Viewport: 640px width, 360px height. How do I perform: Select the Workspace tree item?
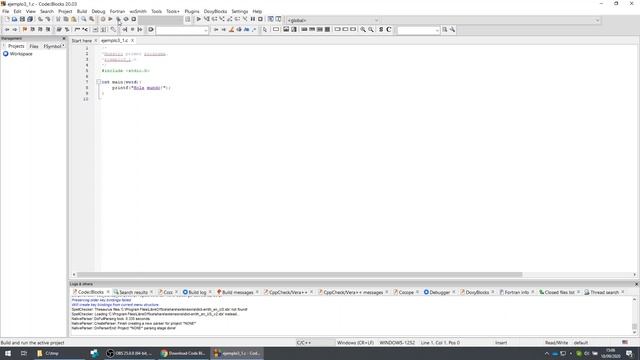[x=21, y=54]
